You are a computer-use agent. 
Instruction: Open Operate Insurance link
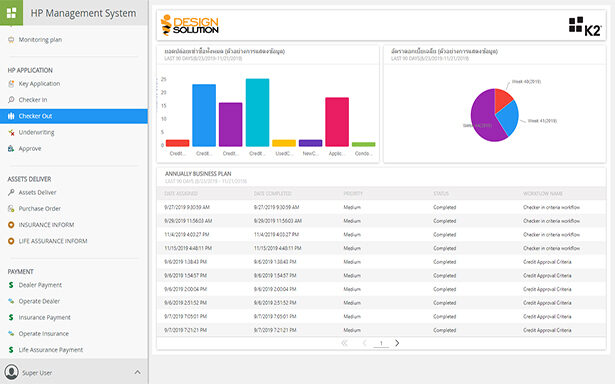tap(44, 334)
